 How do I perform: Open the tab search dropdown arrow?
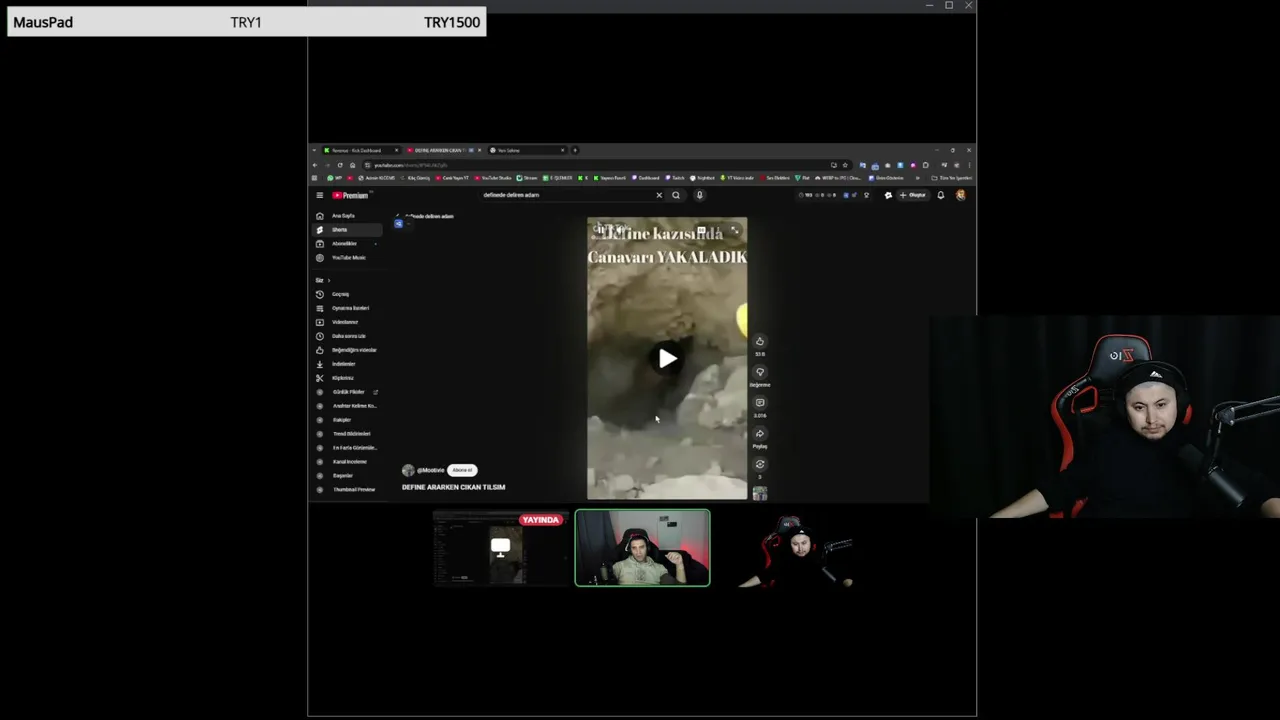coord(314,150)
